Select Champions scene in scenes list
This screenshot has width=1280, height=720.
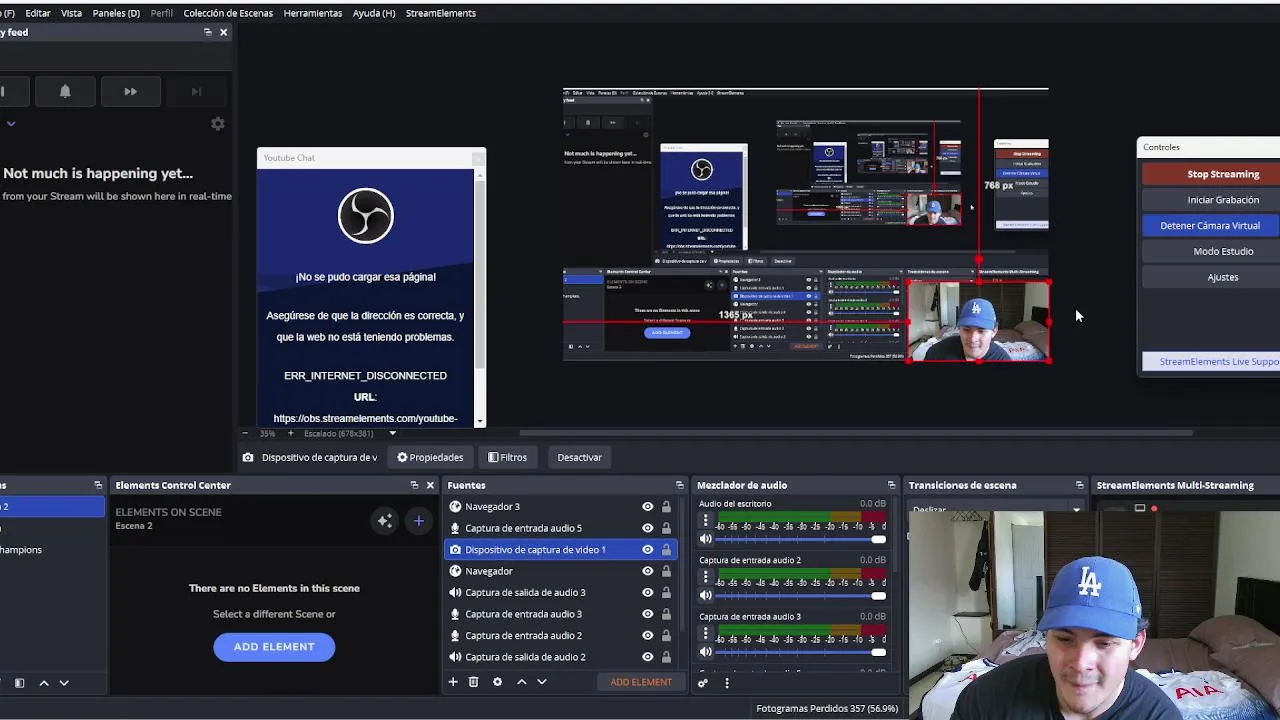(x=52, y=550)
